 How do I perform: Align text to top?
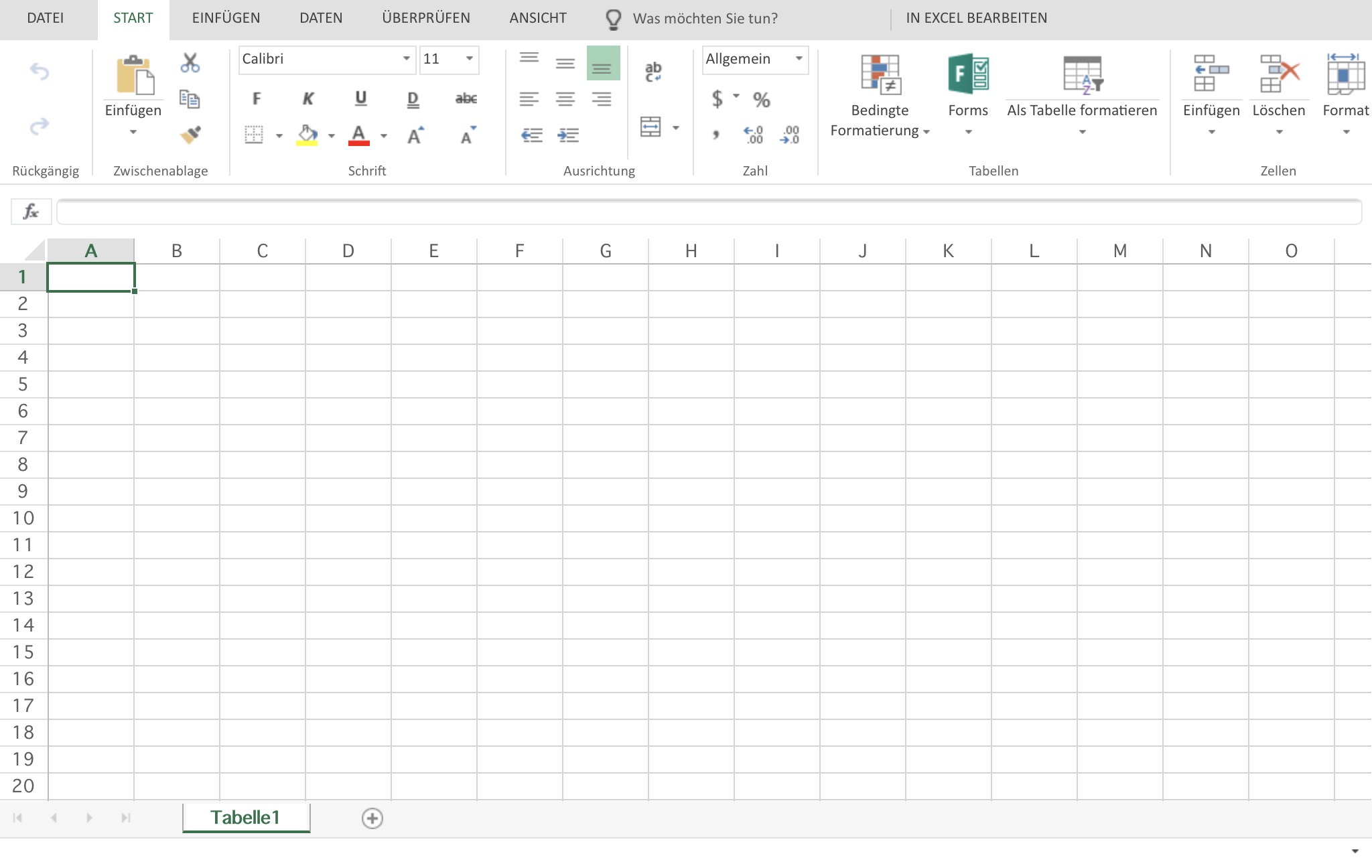pos(529,58)
